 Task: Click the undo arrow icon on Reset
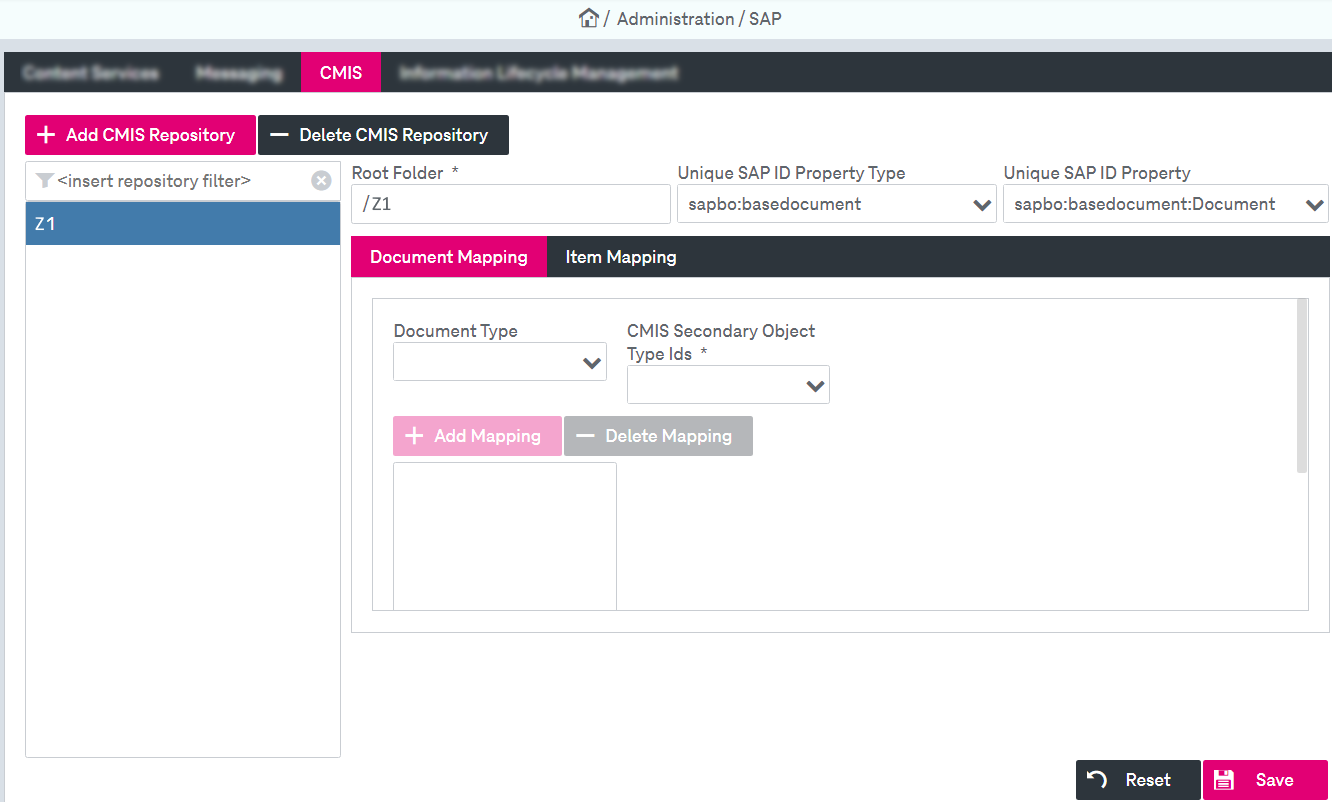pyautogui.click(x=1097, y=779)
